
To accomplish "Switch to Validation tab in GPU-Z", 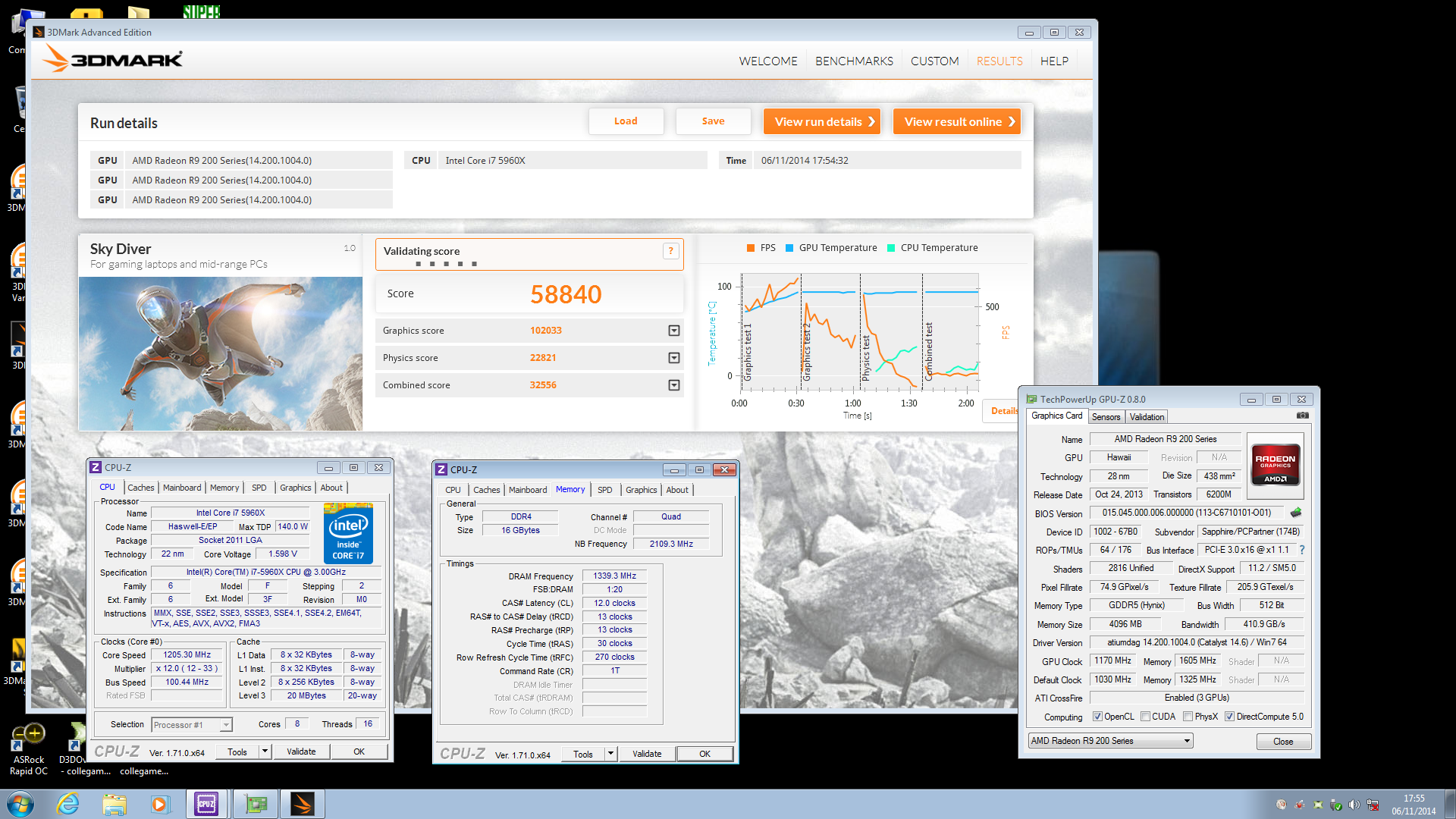I will pos(1147,417).
